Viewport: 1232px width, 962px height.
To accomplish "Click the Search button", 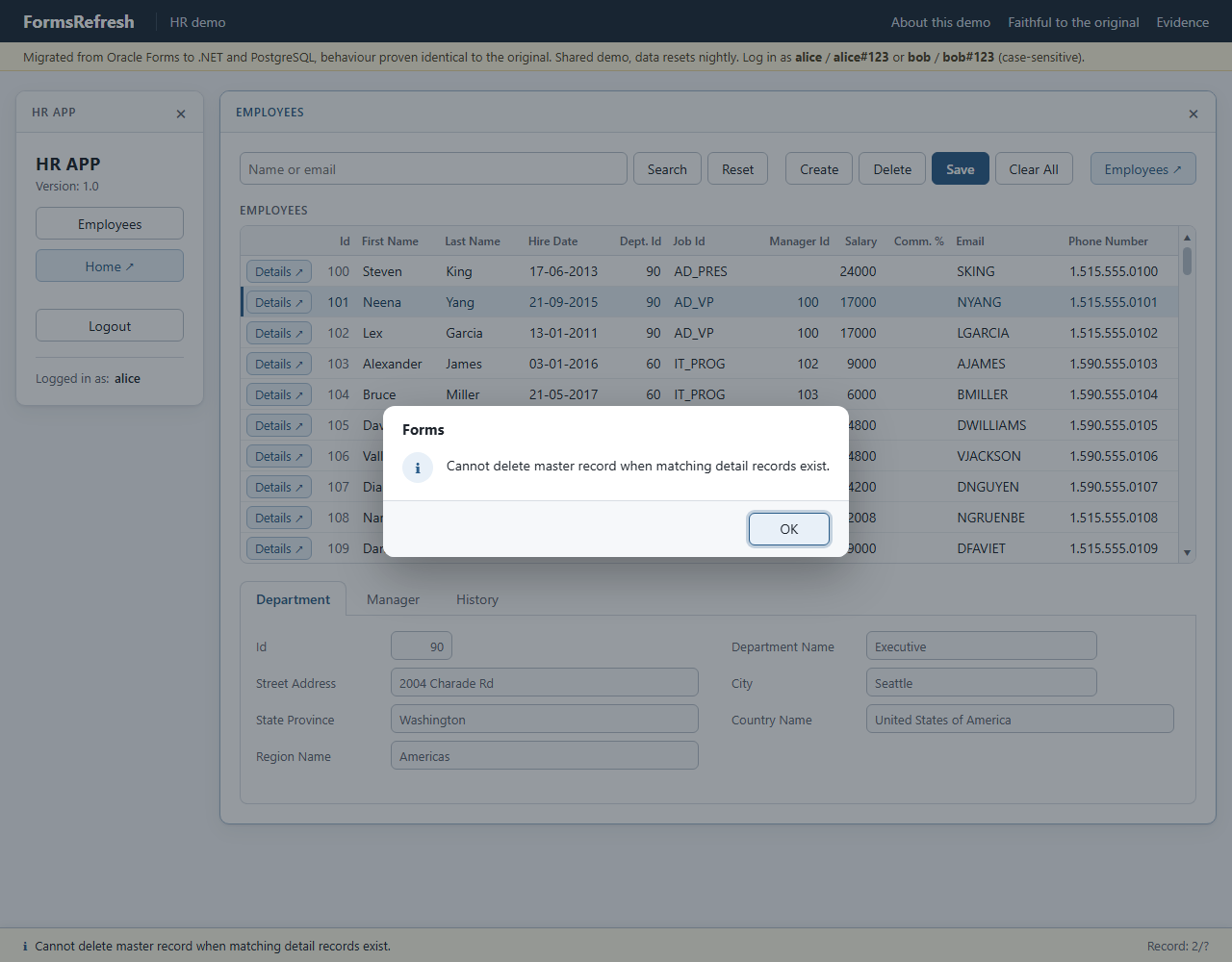I will [x=667, y=169].
